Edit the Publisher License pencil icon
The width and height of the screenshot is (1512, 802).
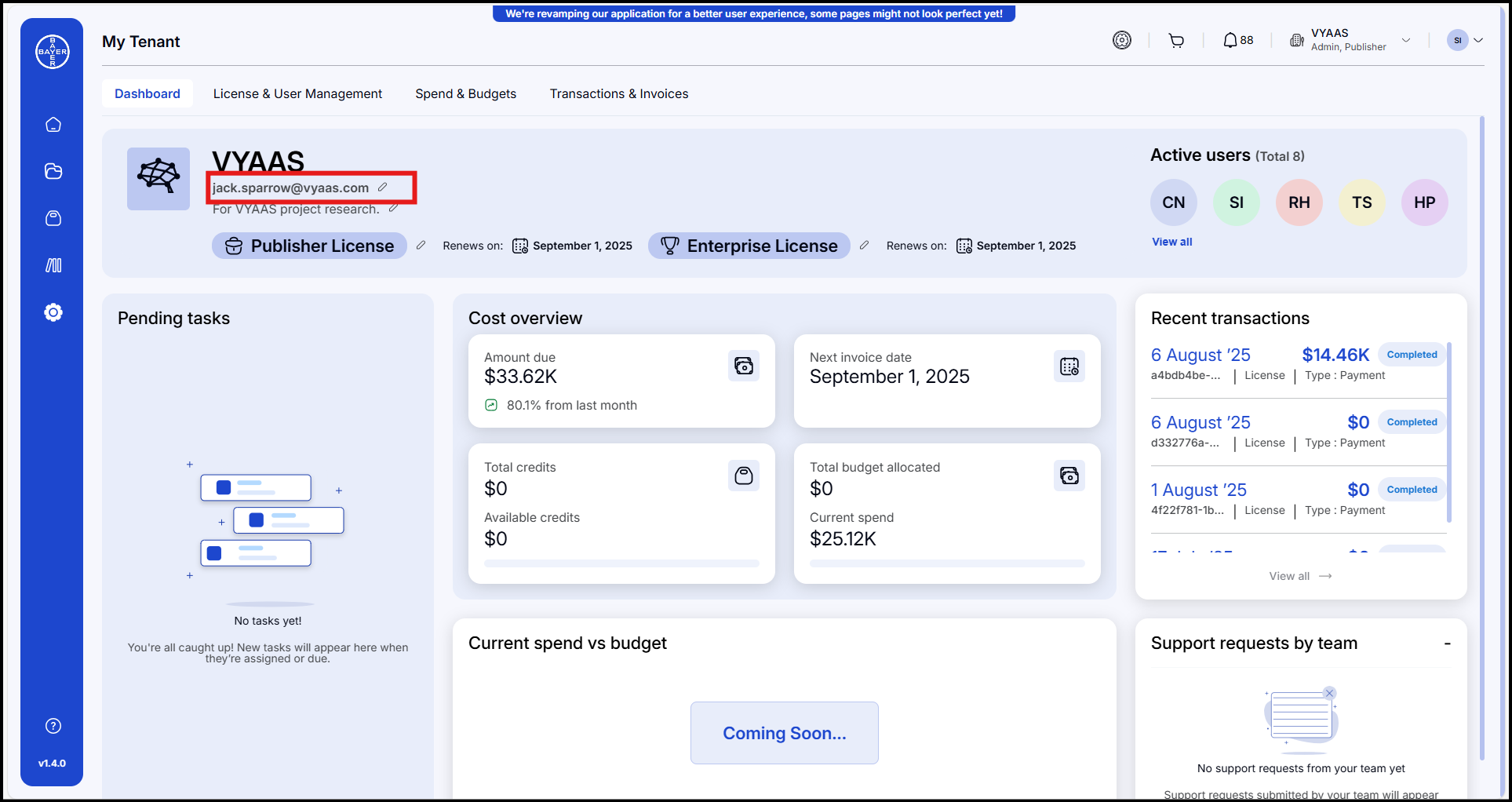pyautogui.click(x=421, y=246)
